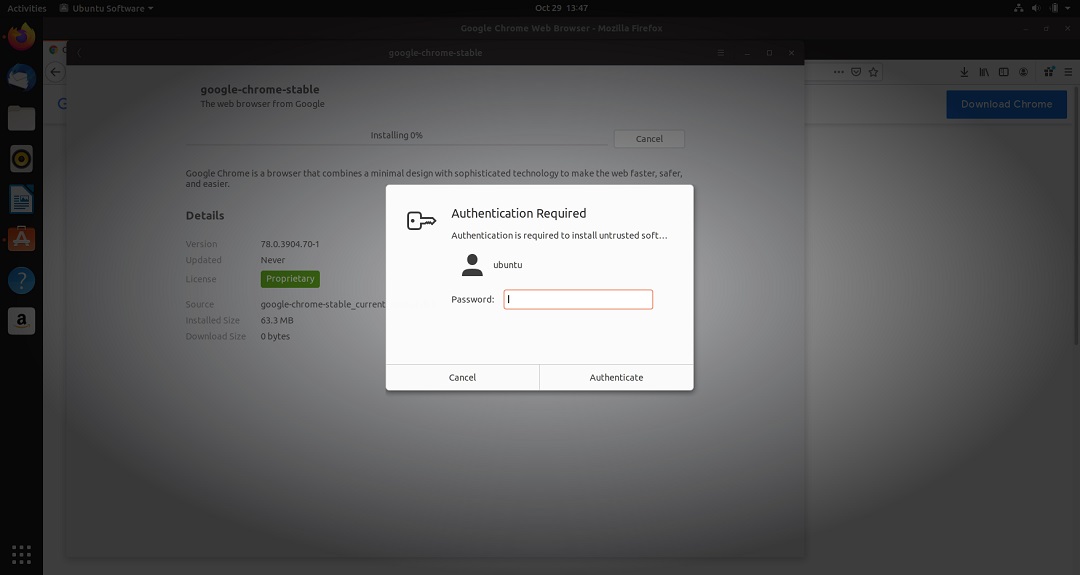Open the Firefox What's New gift icon

click(x=1049, y=72)
